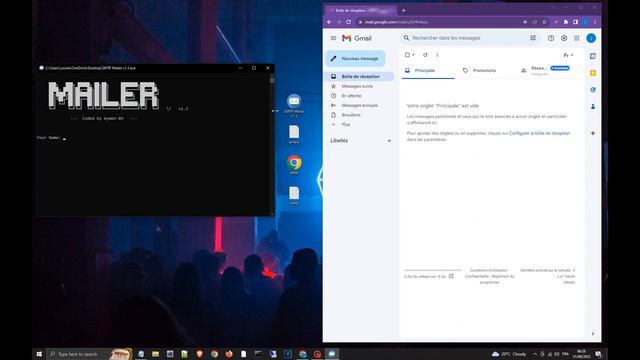Viewport: 640px width, 360px height.
Task: Open Gmail search filter options icon
Action: pyautogui.click(x=533, y=38)
